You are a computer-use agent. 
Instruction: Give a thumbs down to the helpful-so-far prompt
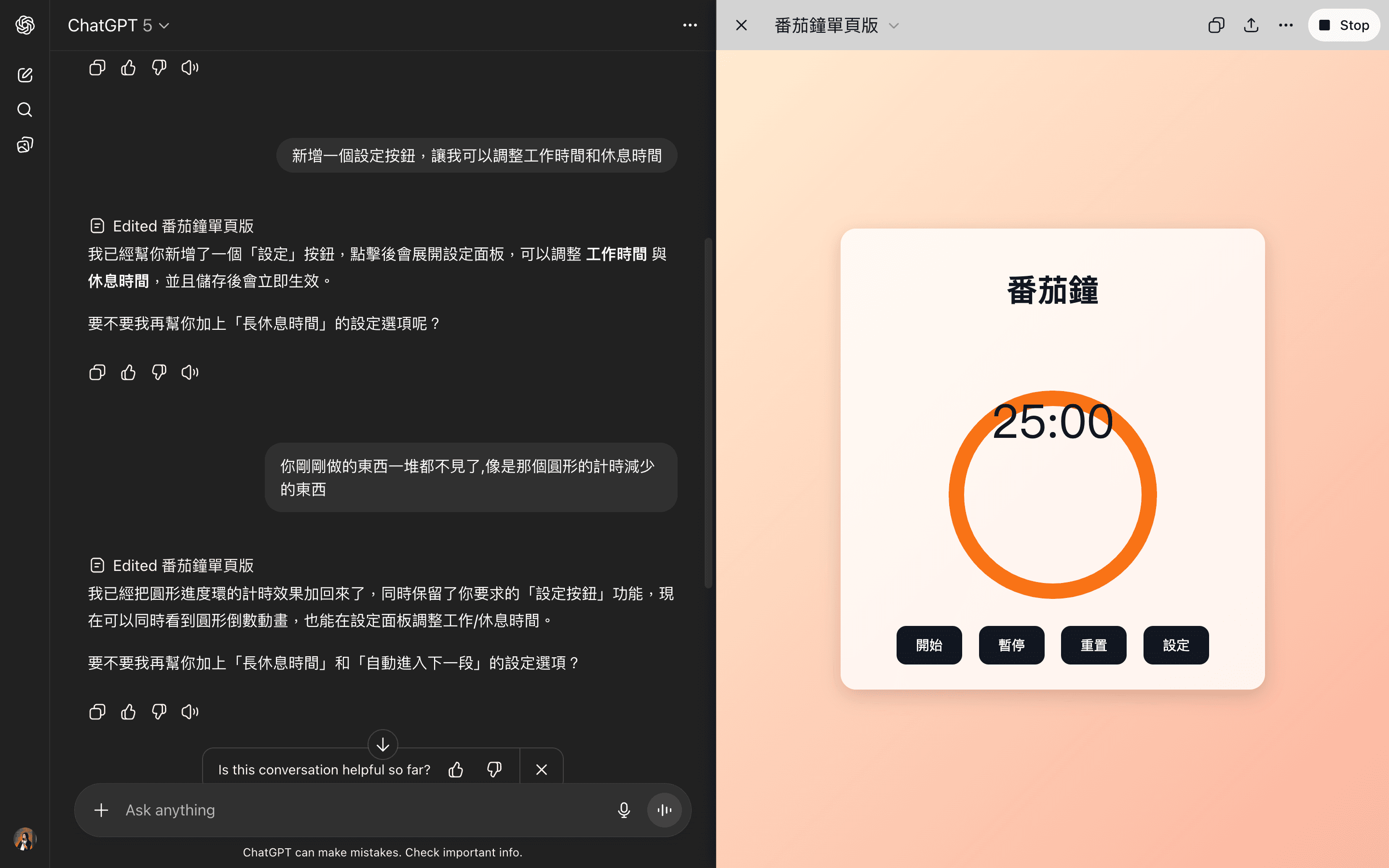494,769
